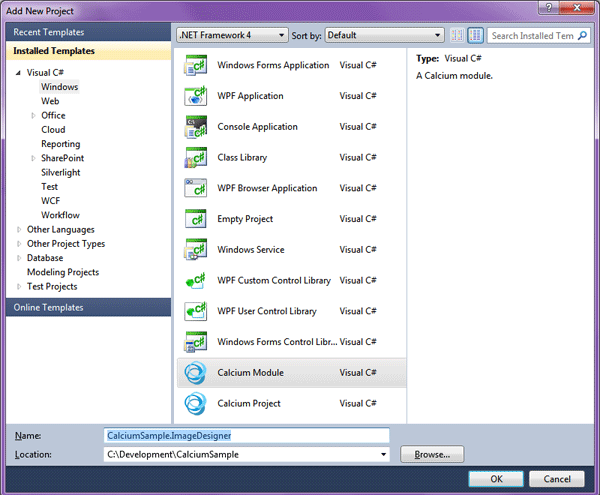Click the search magnifier icon
Screen dimensions: 600x495
tap(582, 36)
